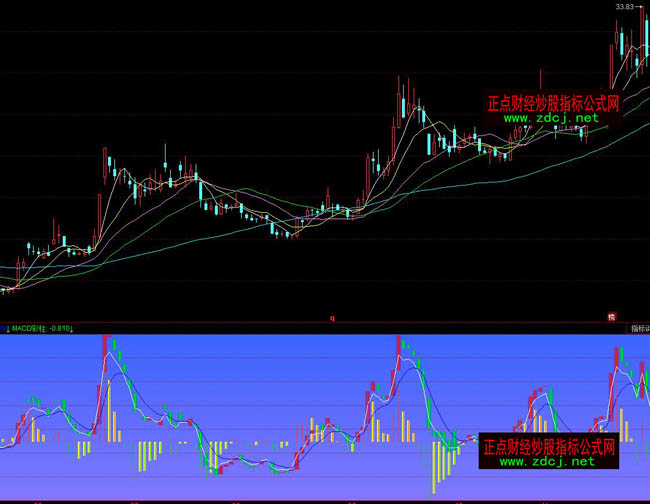
Task: Click the bottom date axis of the indicator panel
Action: pyautogui.click(x=325, y=500)
